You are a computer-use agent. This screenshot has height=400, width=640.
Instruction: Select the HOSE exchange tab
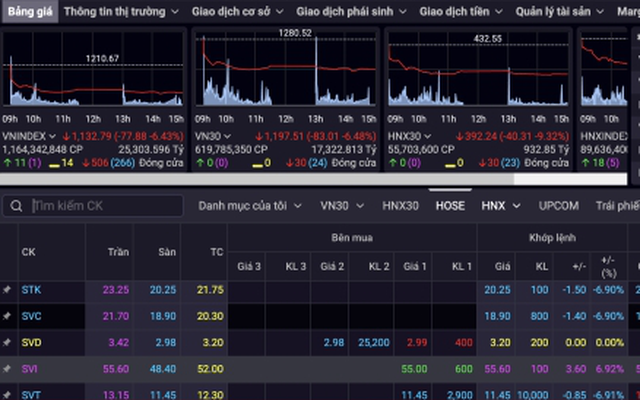[x=450, y=206]
